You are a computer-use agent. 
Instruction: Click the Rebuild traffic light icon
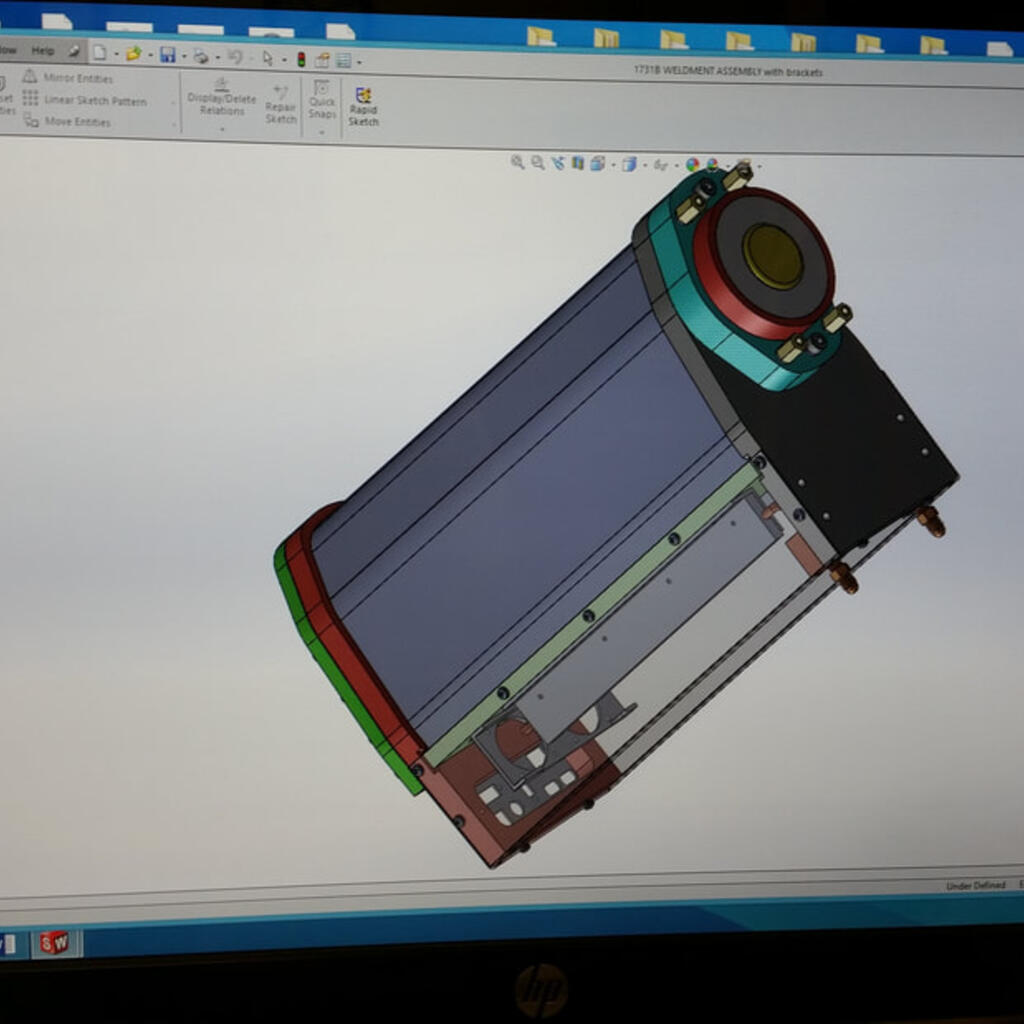tap(301, 59)
